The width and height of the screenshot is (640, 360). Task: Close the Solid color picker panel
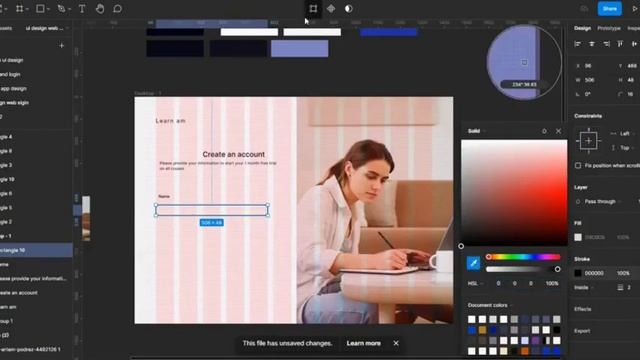[x=558, y=131]
